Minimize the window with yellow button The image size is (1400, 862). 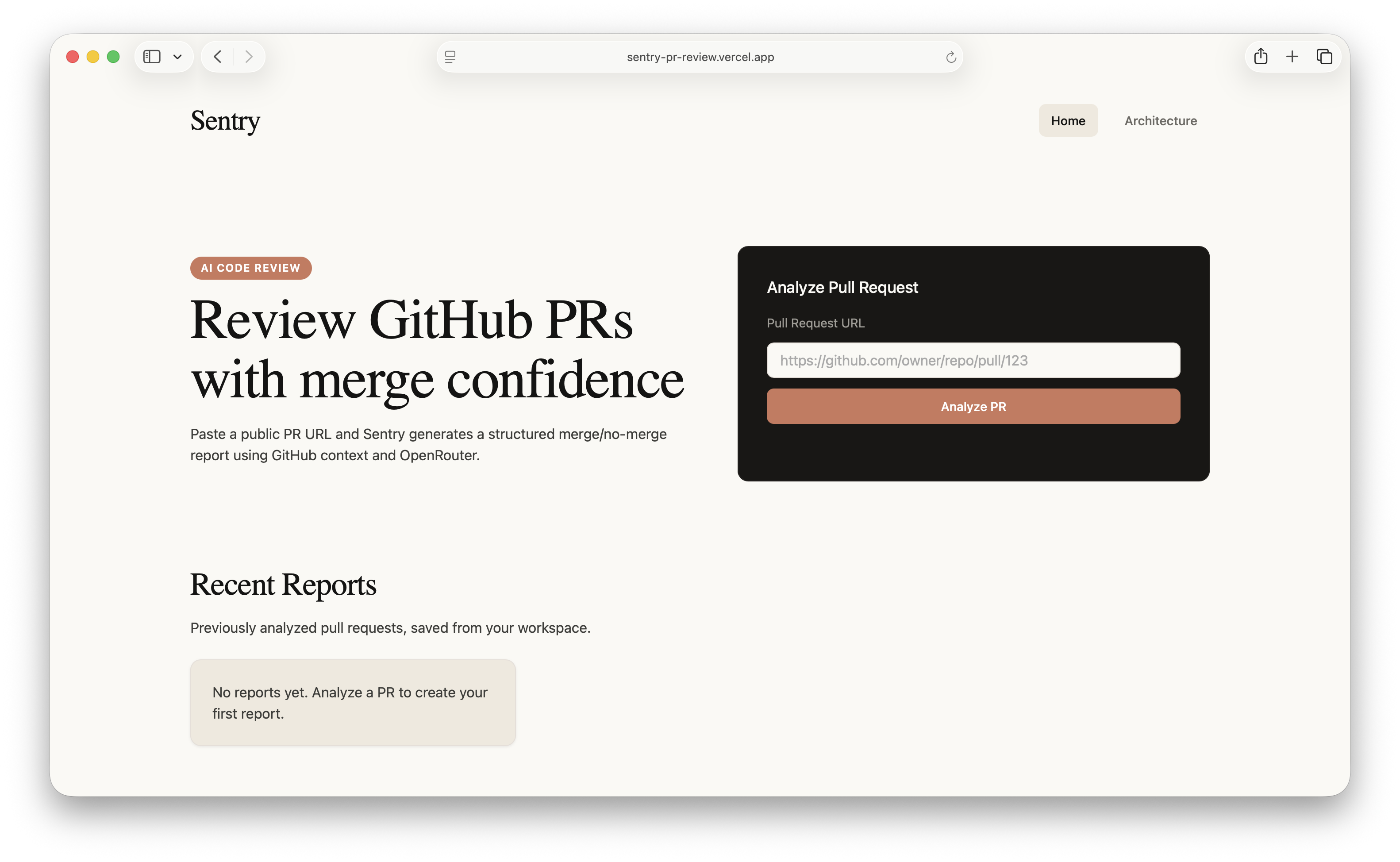(x=93, y=57)
